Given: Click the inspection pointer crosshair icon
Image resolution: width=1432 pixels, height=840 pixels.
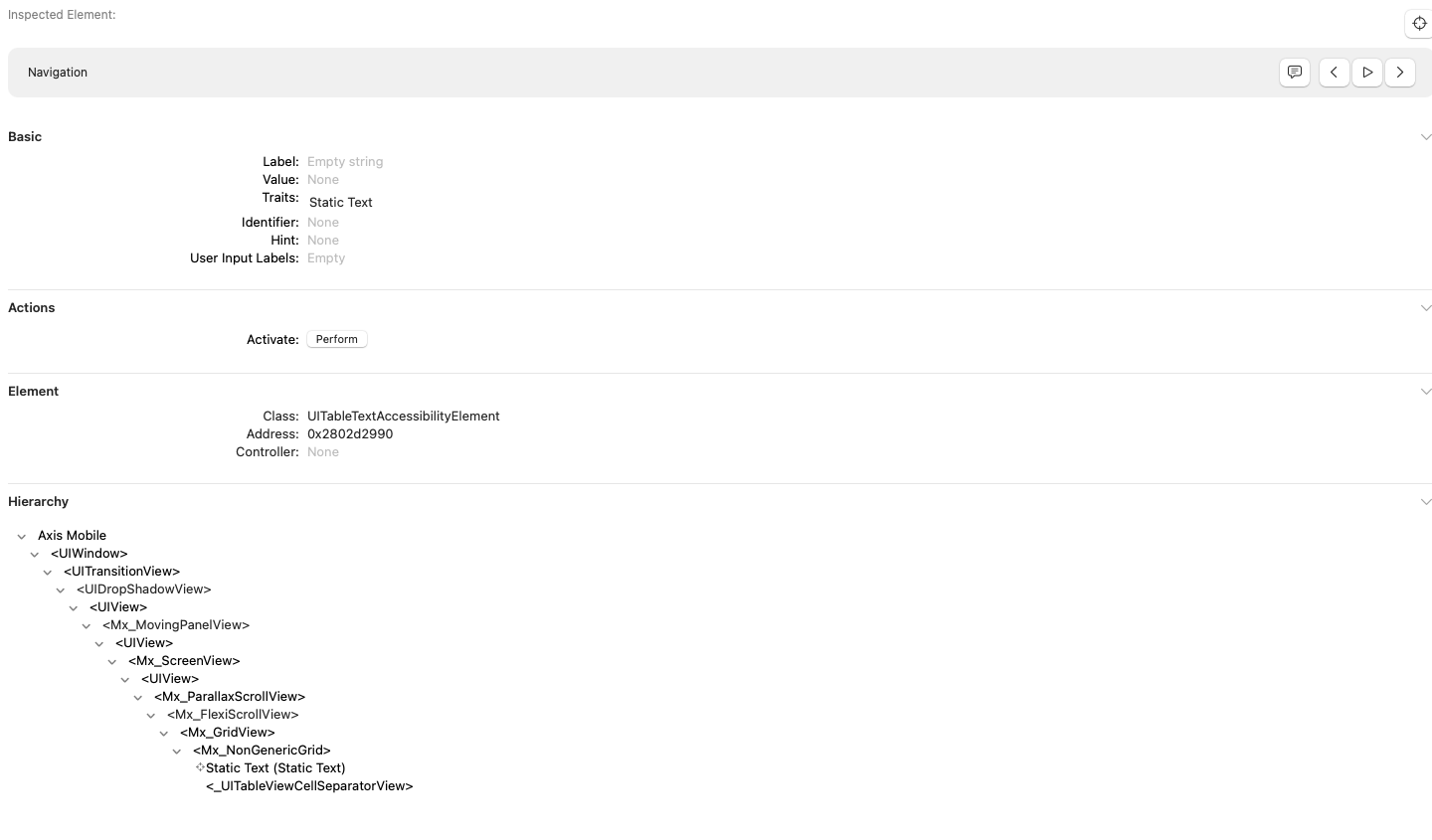Looking at the screenshot, I should coord(1419,23).
